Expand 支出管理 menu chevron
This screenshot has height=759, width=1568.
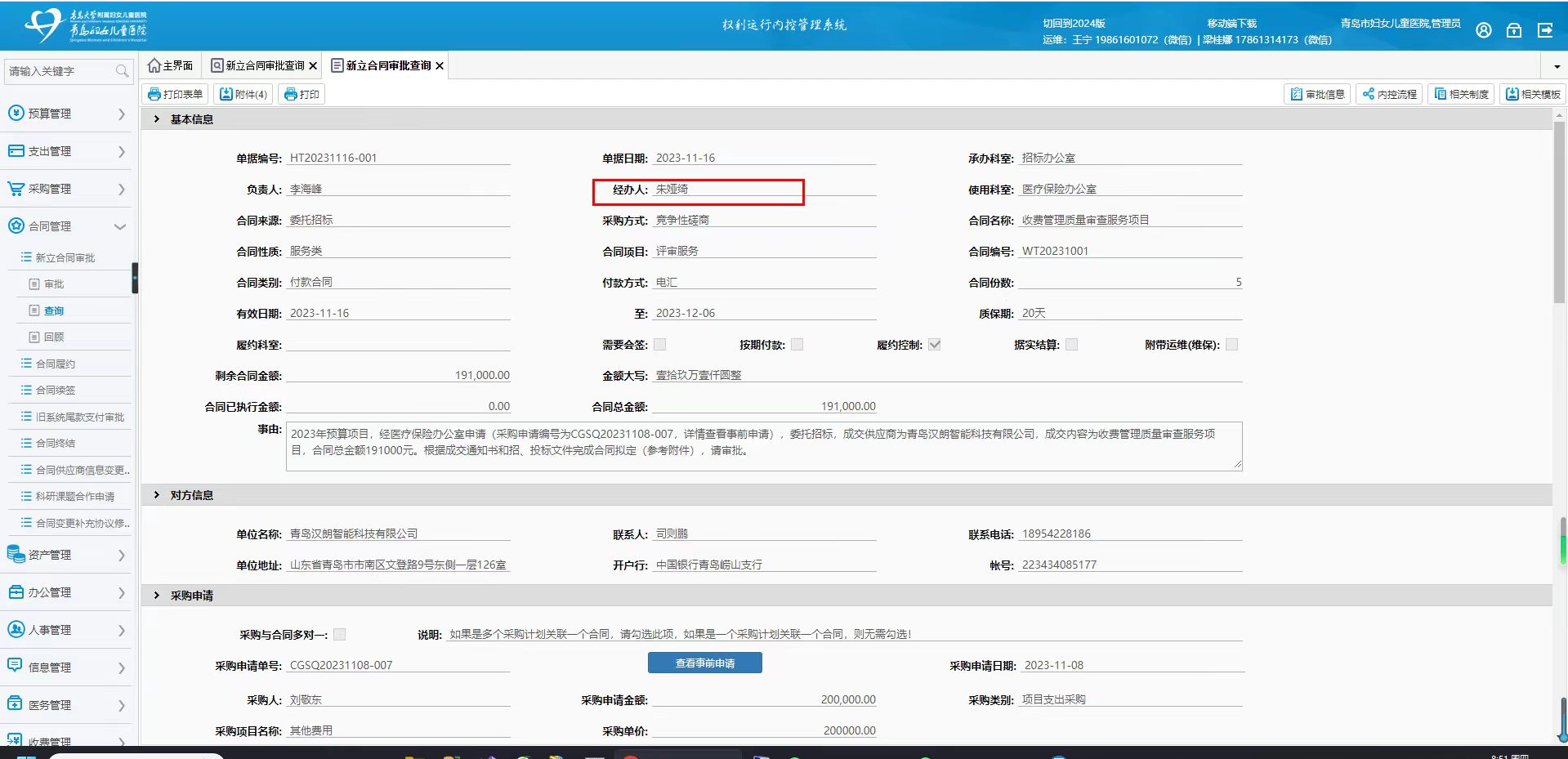[121, 151]
